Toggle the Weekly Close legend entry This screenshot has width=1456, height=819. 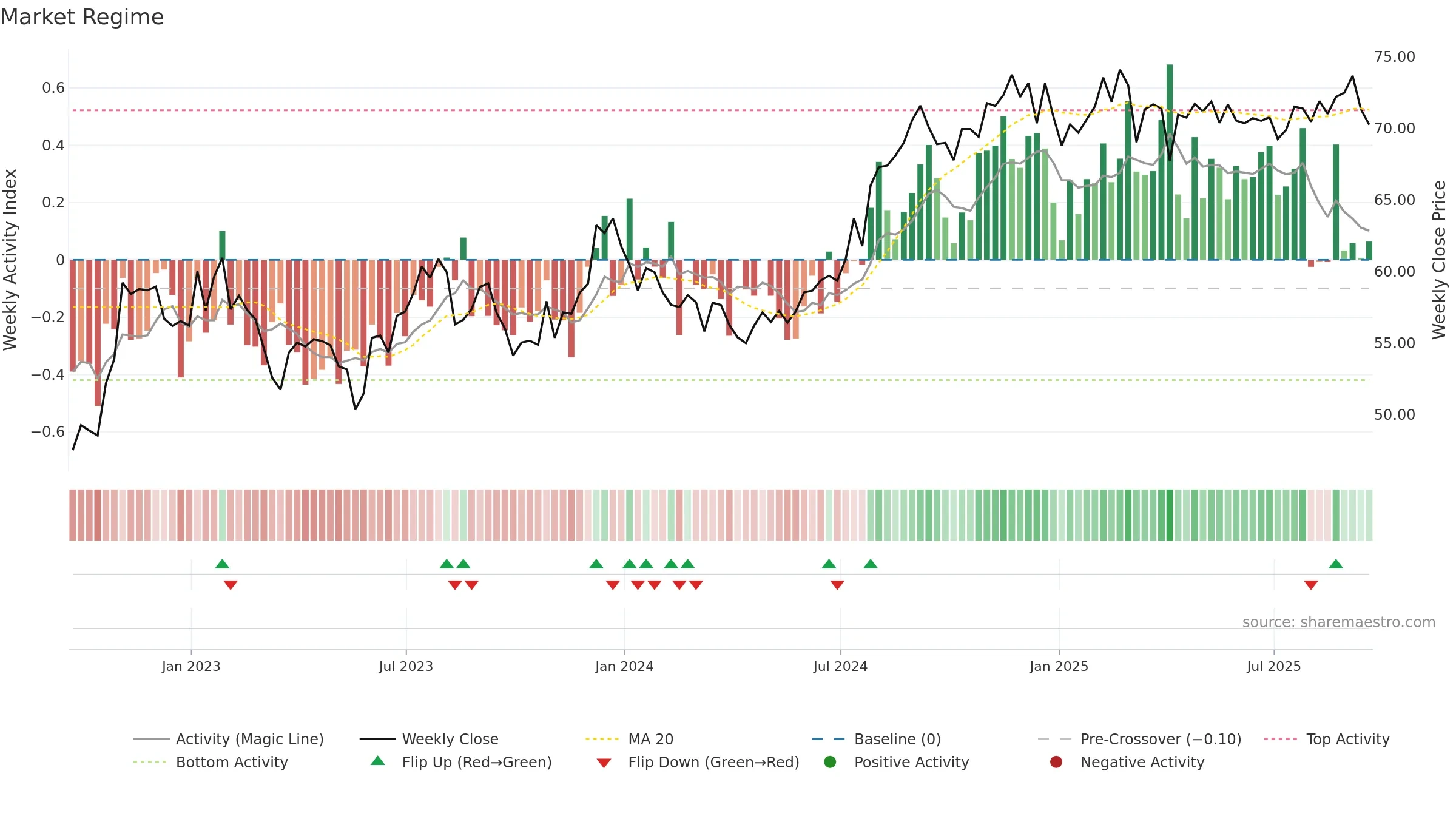point(429,739)
